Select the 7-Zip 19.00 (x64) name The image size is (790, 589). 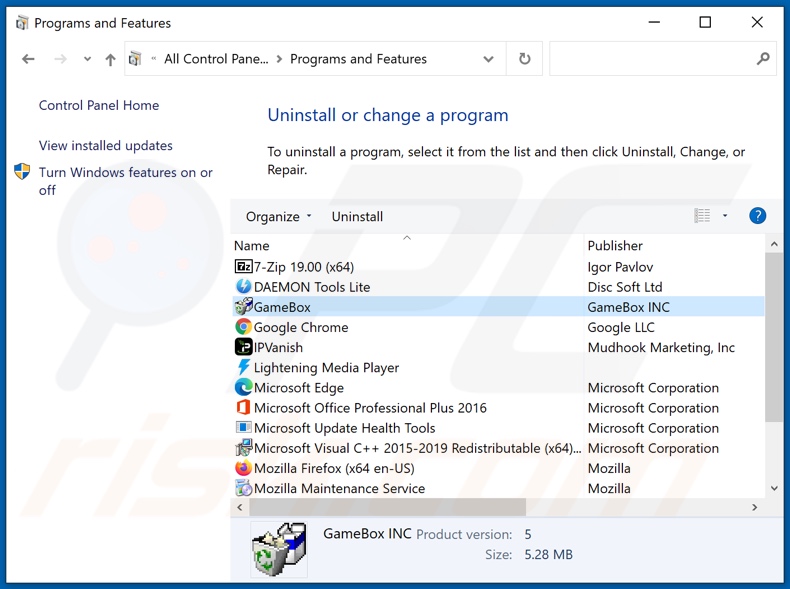[x=304, y=267]
